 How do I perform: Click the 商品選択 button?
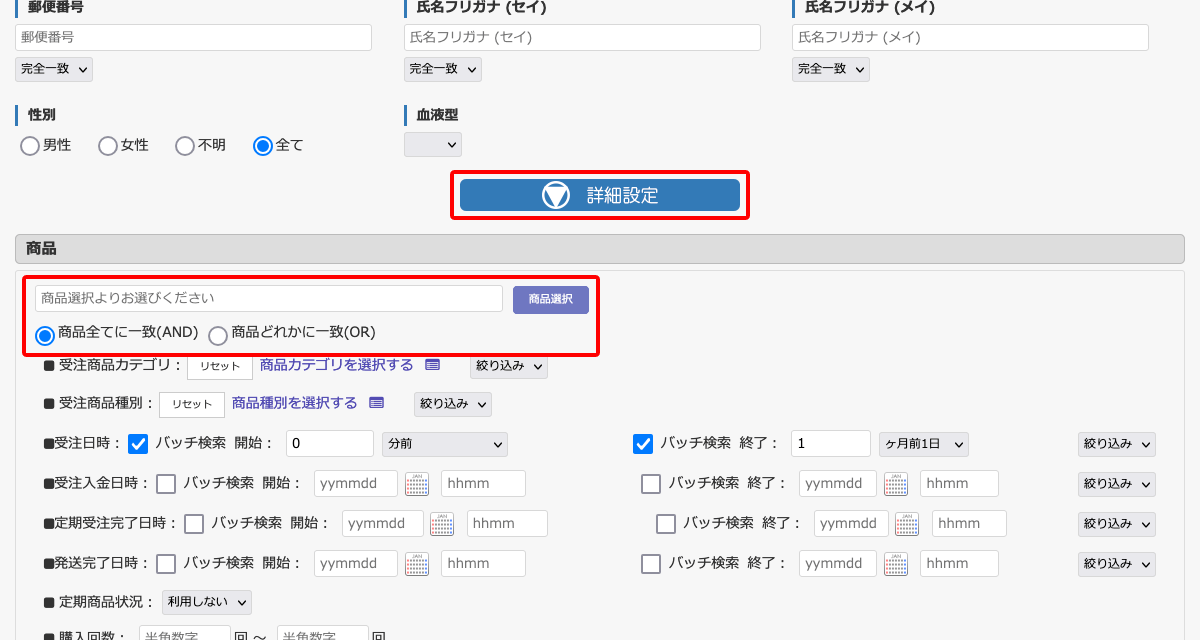[551, 299]
